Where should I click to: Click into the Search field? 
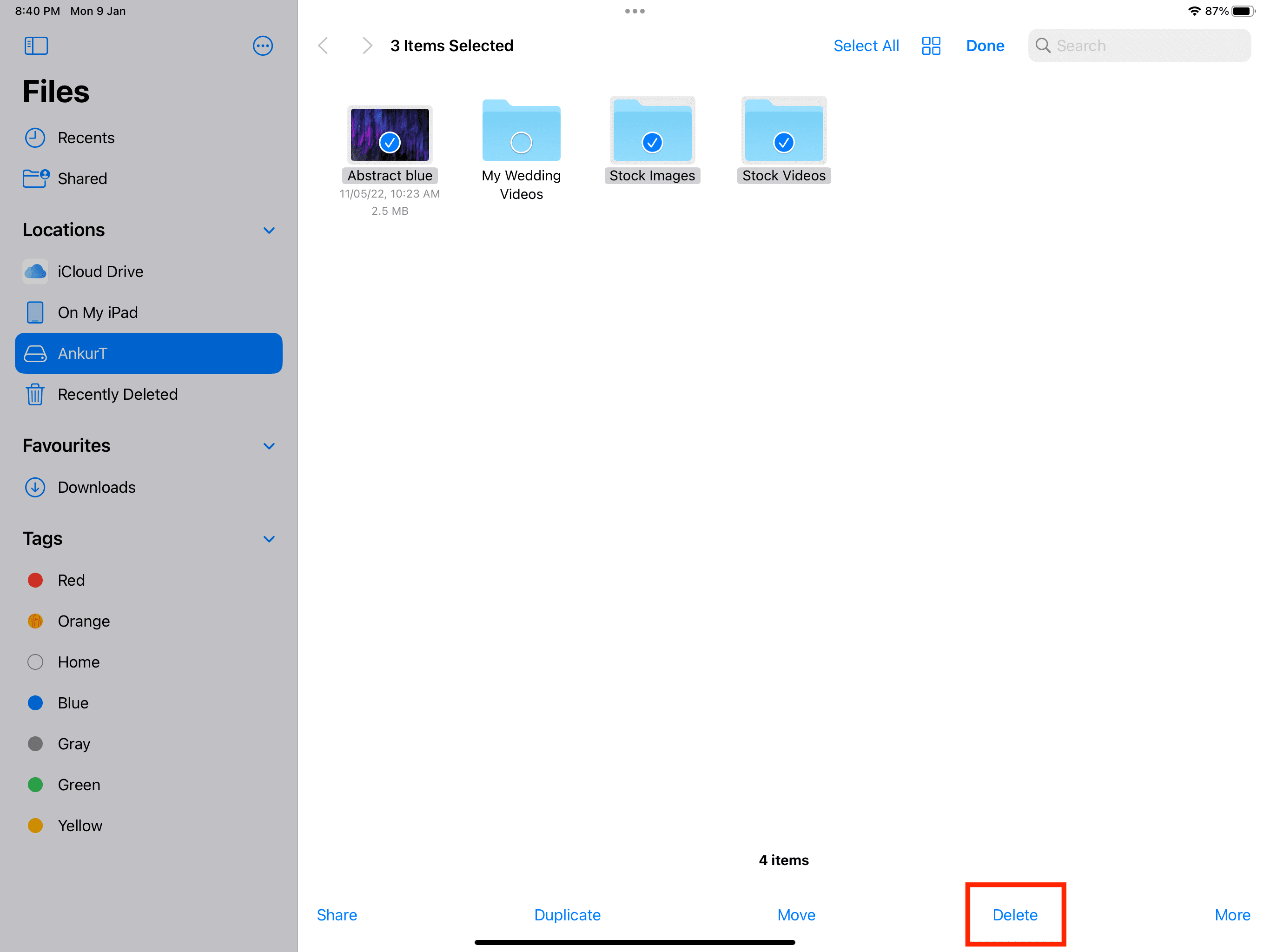1139,46
